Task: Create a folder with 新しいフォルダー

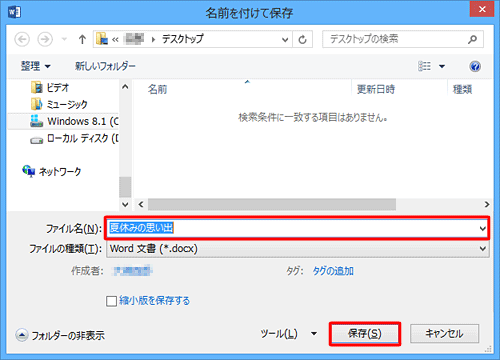Action: pos(105,66)
